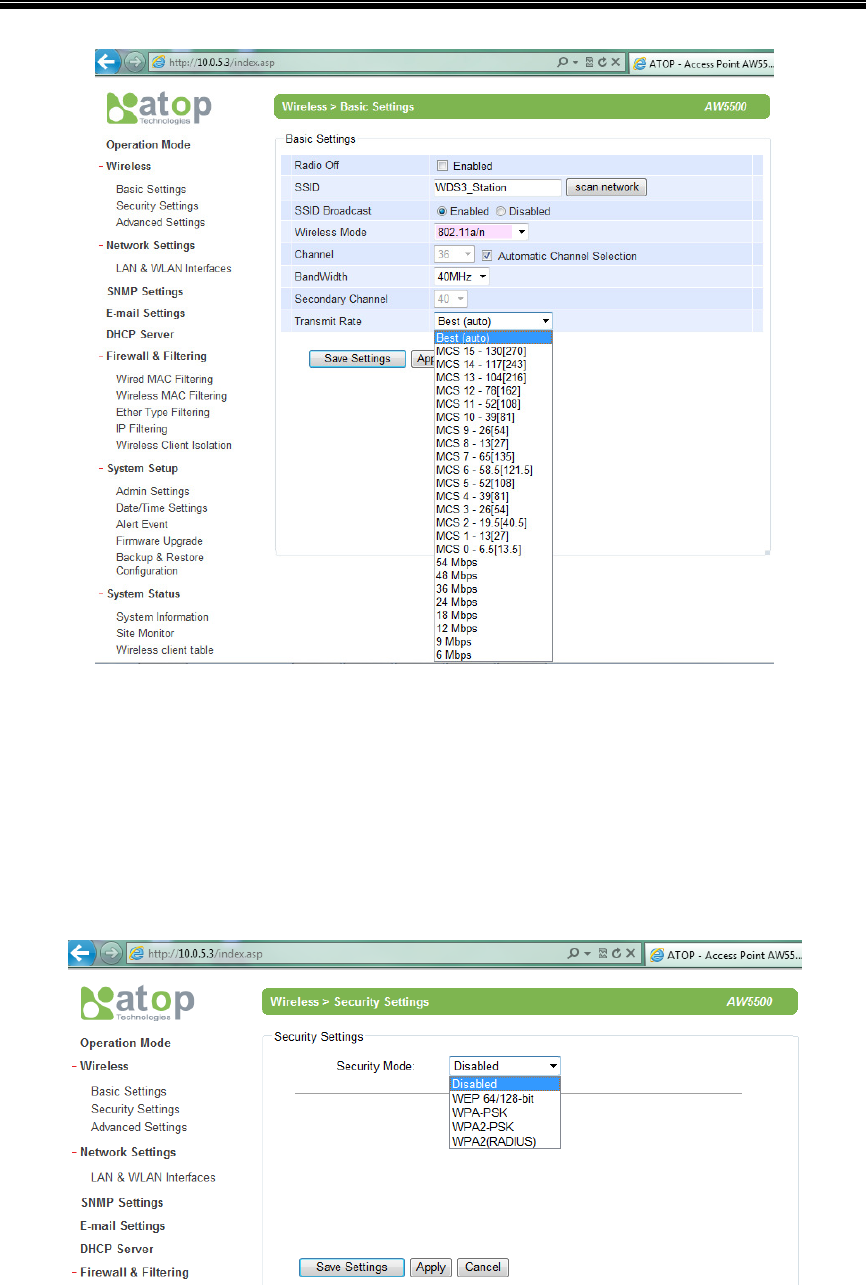Collapse Wireless section on Security Settings page sidebar
Screen dimensions: 866x1285
tap(75, 1066)
